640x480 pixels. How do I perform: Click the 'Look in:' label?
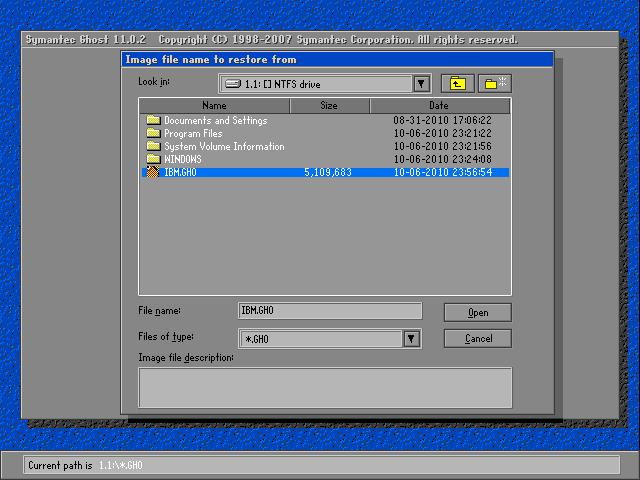154,82
